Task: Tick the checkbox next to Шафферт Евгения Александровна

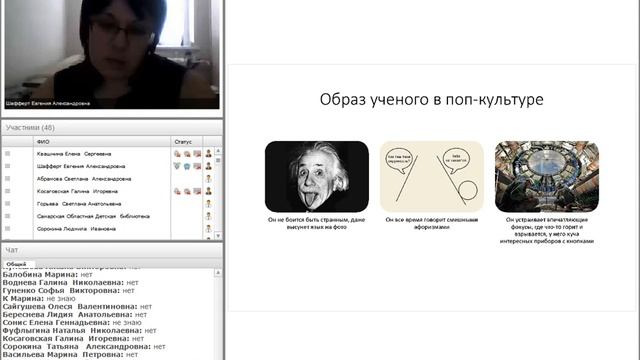Action: point(7,166)
